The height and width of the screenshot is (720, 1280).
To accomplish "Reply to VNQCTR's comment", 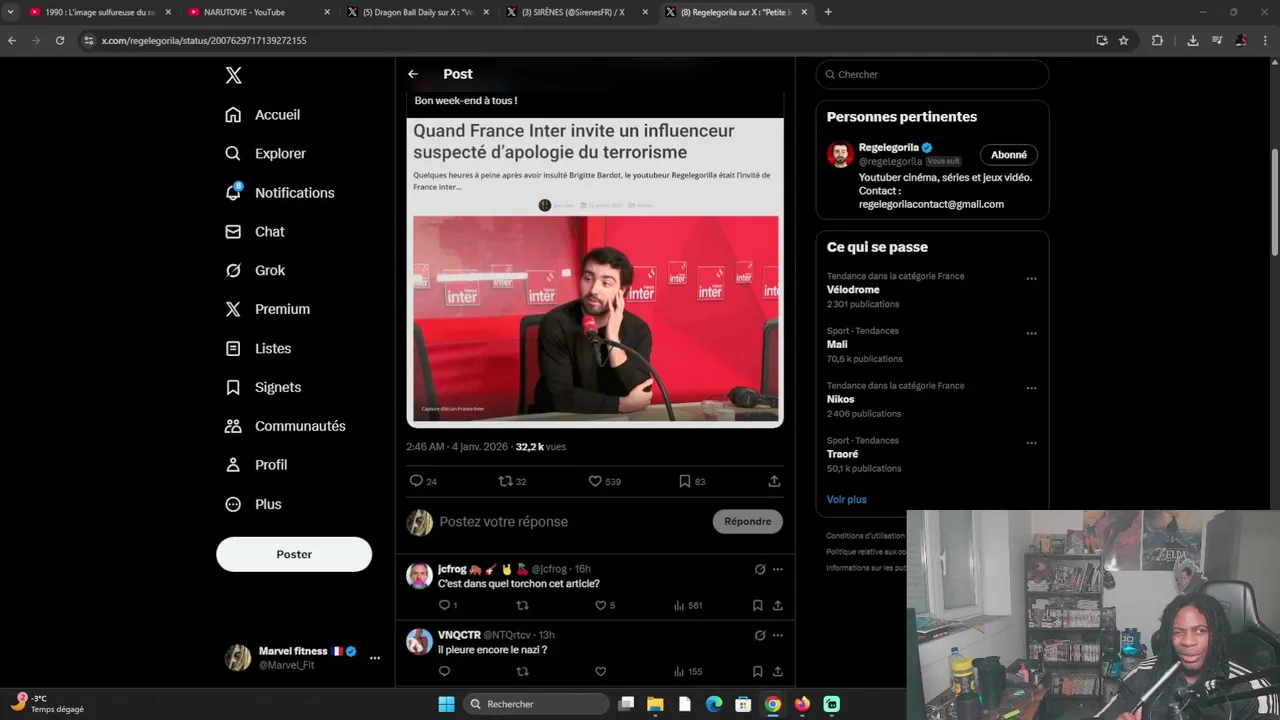I will pyautogui.click(x=445, y=672).
